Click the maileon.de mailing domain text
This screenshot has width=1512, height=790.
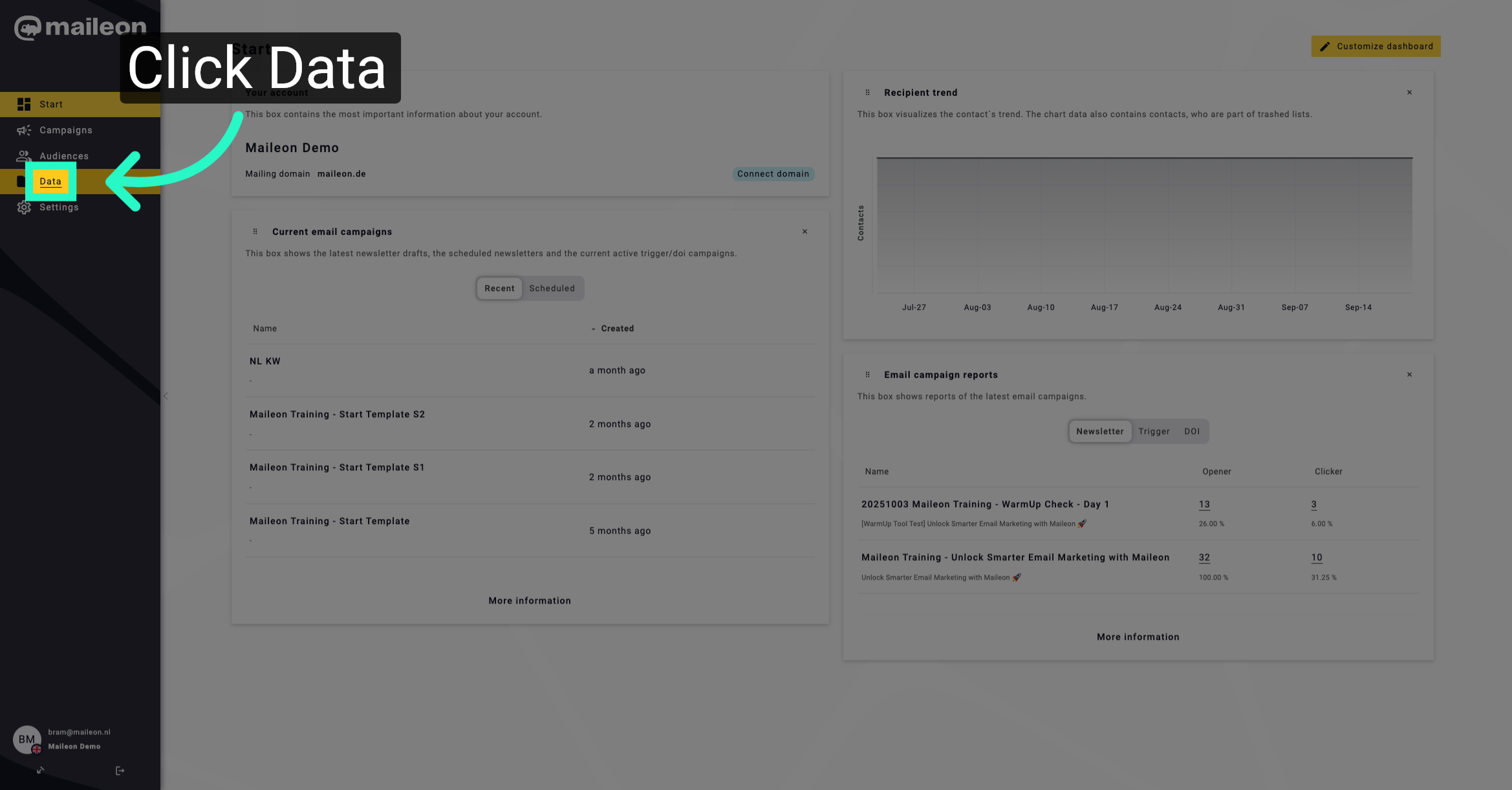click(x=341, y=174)
